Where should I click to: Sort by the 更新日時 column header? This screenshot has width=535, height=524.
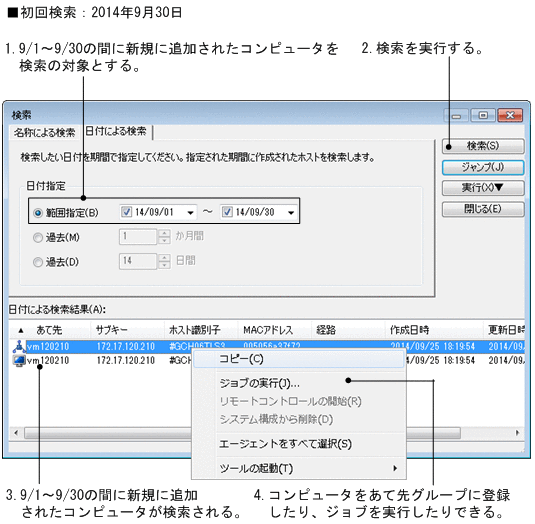(505, 330)
